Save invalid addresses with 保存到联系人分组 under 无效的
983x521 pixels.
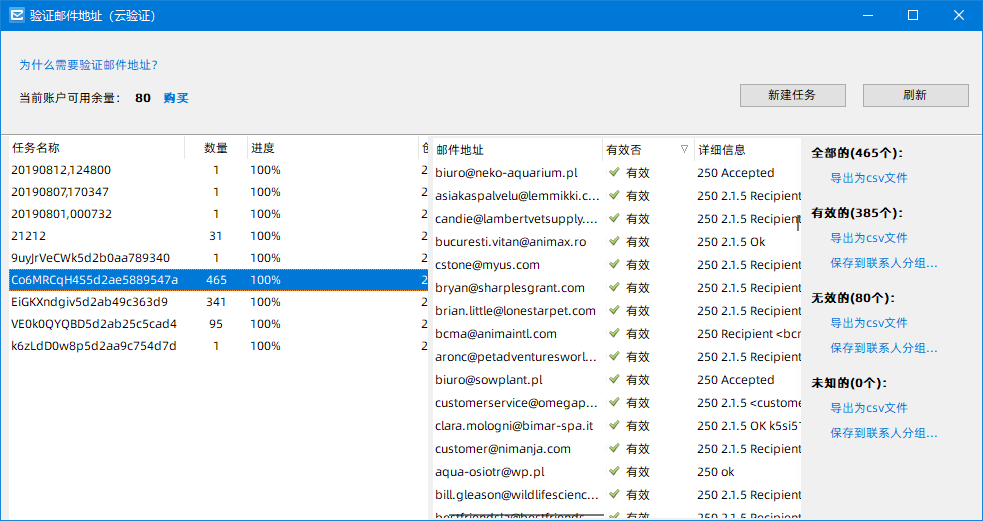point(884,347)
